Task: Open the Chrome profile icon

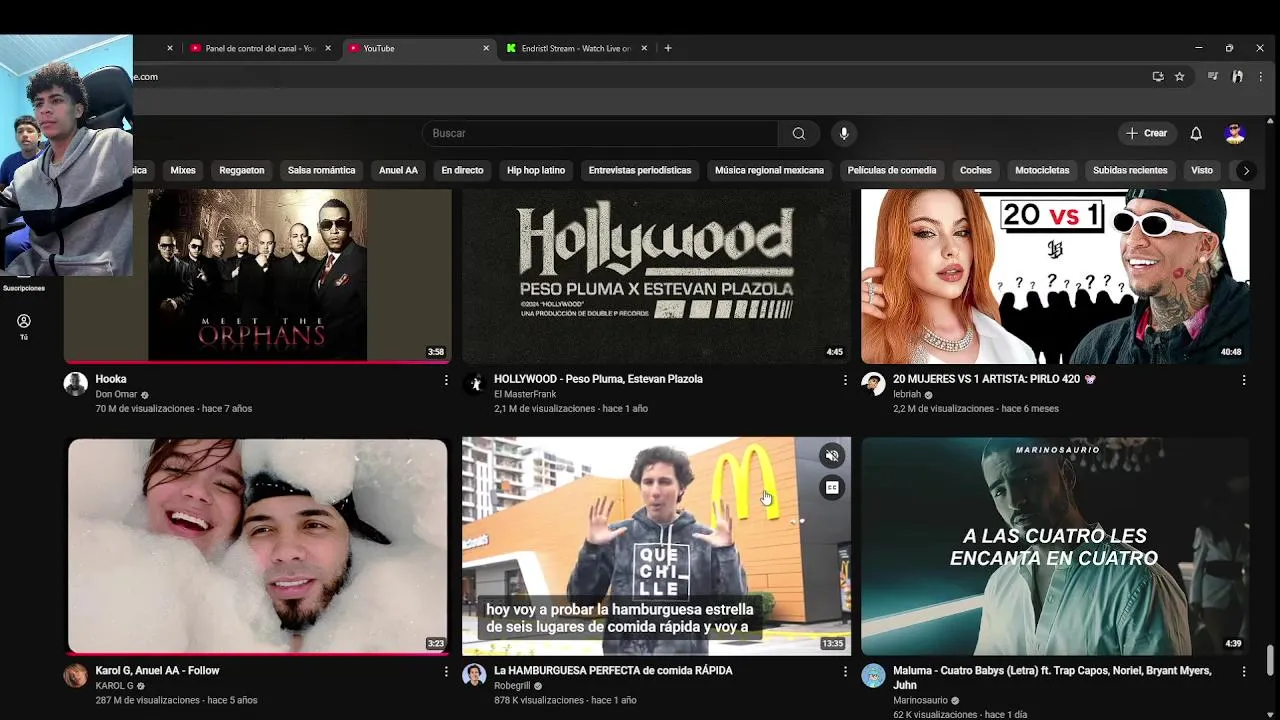Action: coord(1237,76)
